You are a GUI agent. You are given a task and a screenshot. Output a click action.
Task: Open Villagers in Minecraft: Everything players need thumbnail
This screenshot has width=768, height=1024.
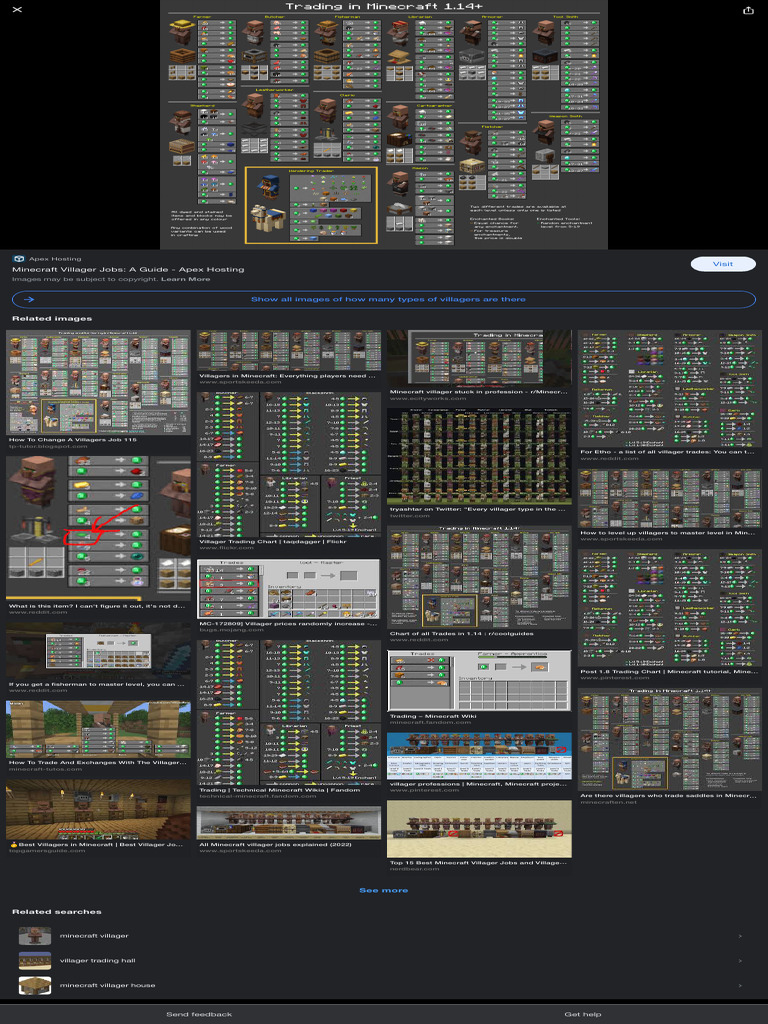click(x=289, y=350)
